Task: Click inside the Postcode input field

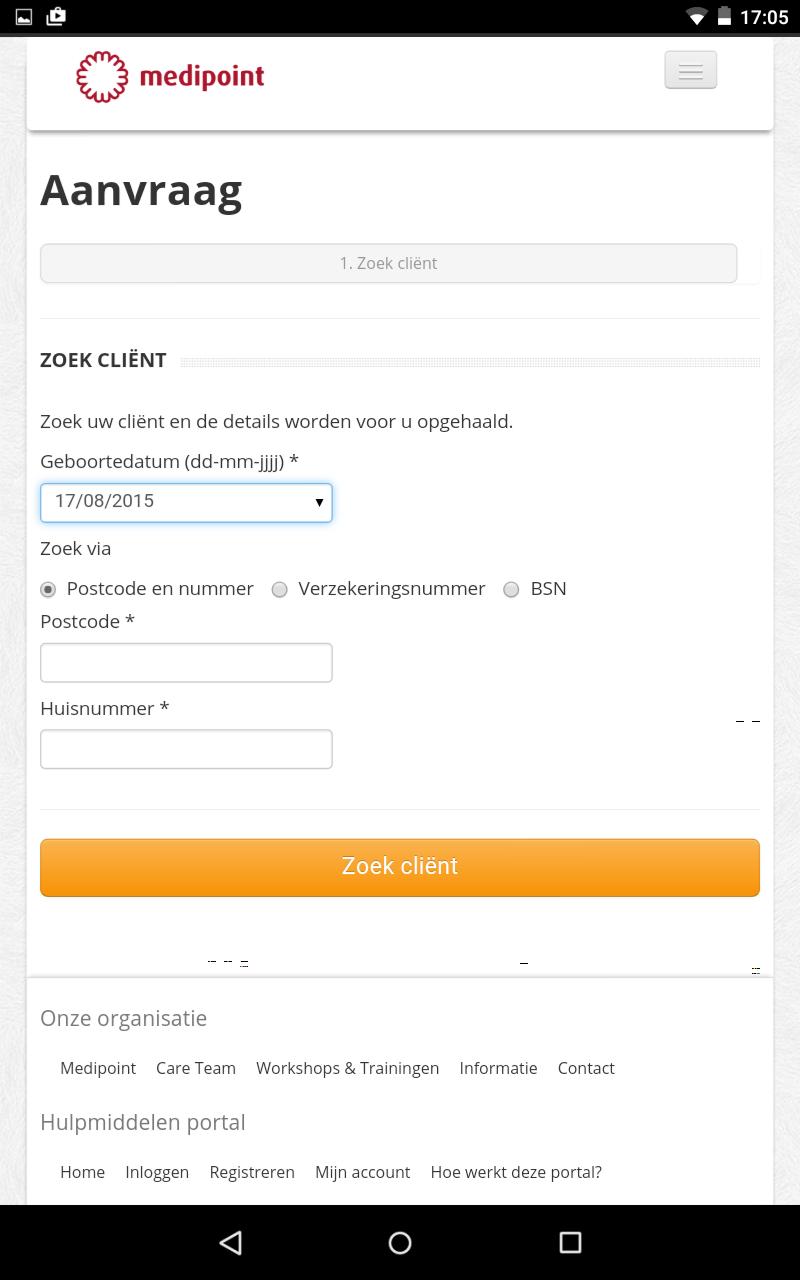Action: coord(186,662)
